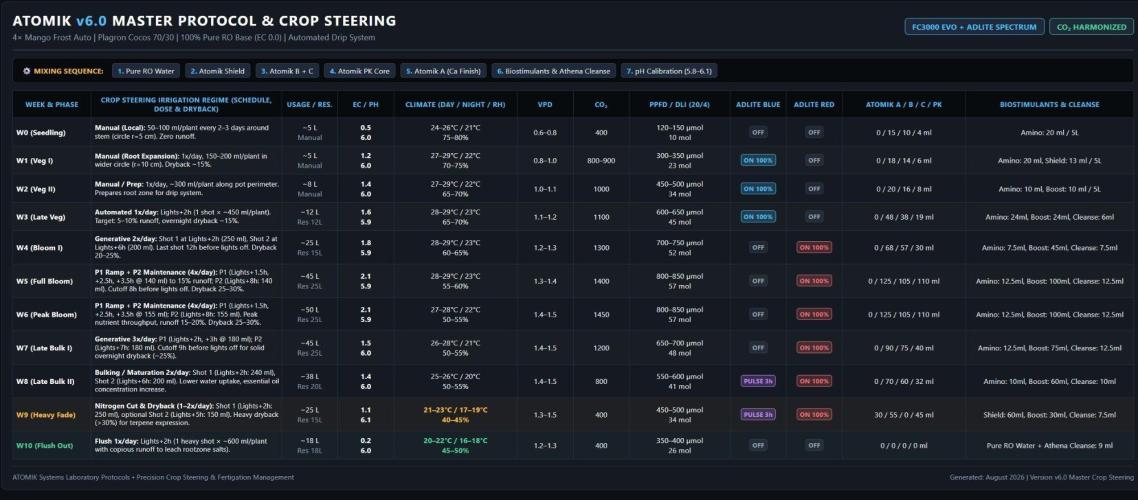Toggle W6 (Peak Bloom) Adlite Red ON 100%
1138x500 pixels.
(x=814, y=314)
